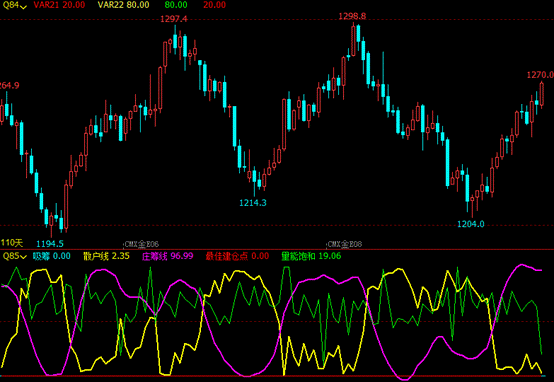Click the 110天 period indicator
This screenshot has width=554, height=382.
coord(12,243)
